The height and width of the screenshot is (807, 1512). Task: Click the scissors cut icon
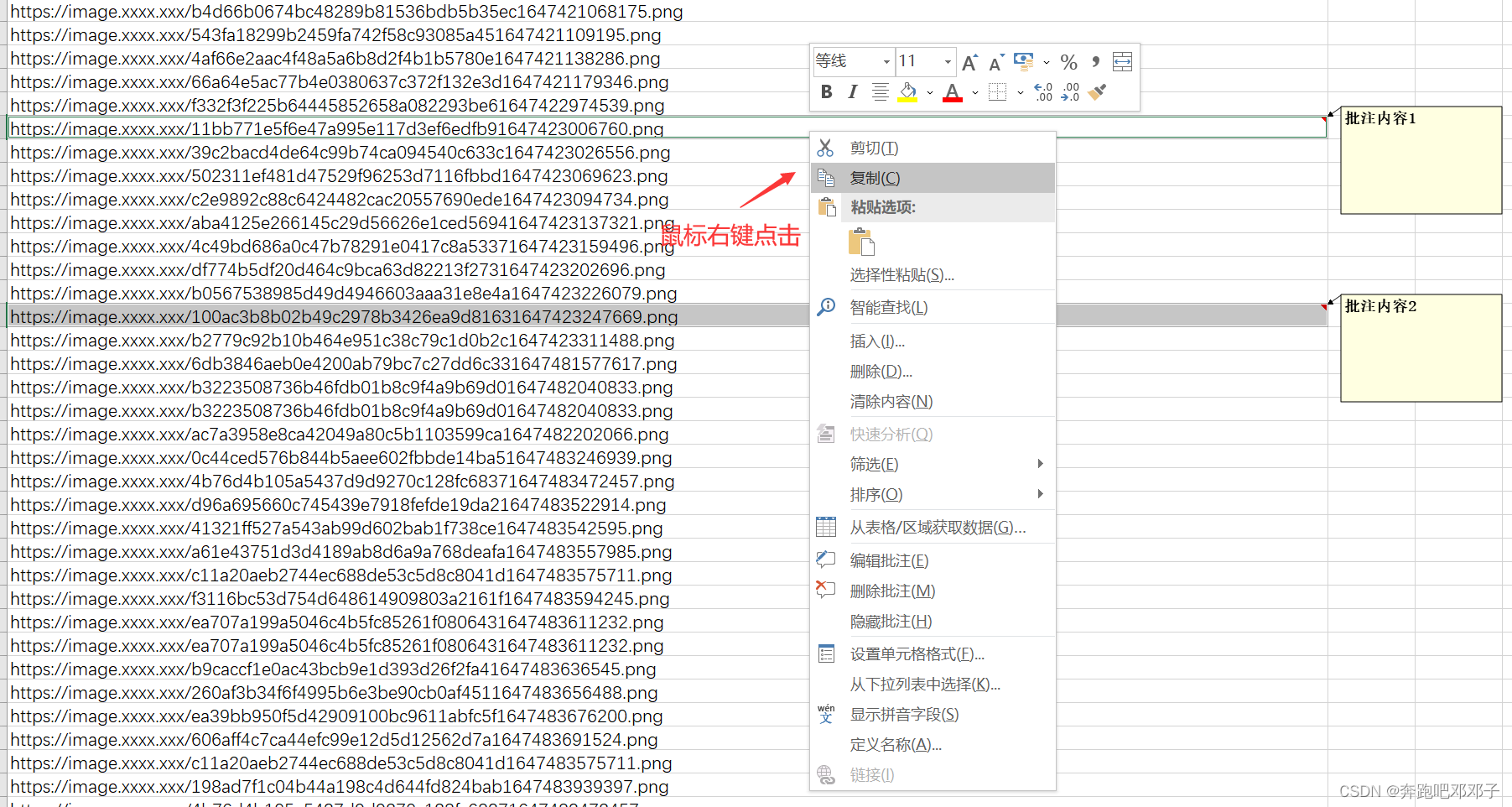[x=826, y=148]
